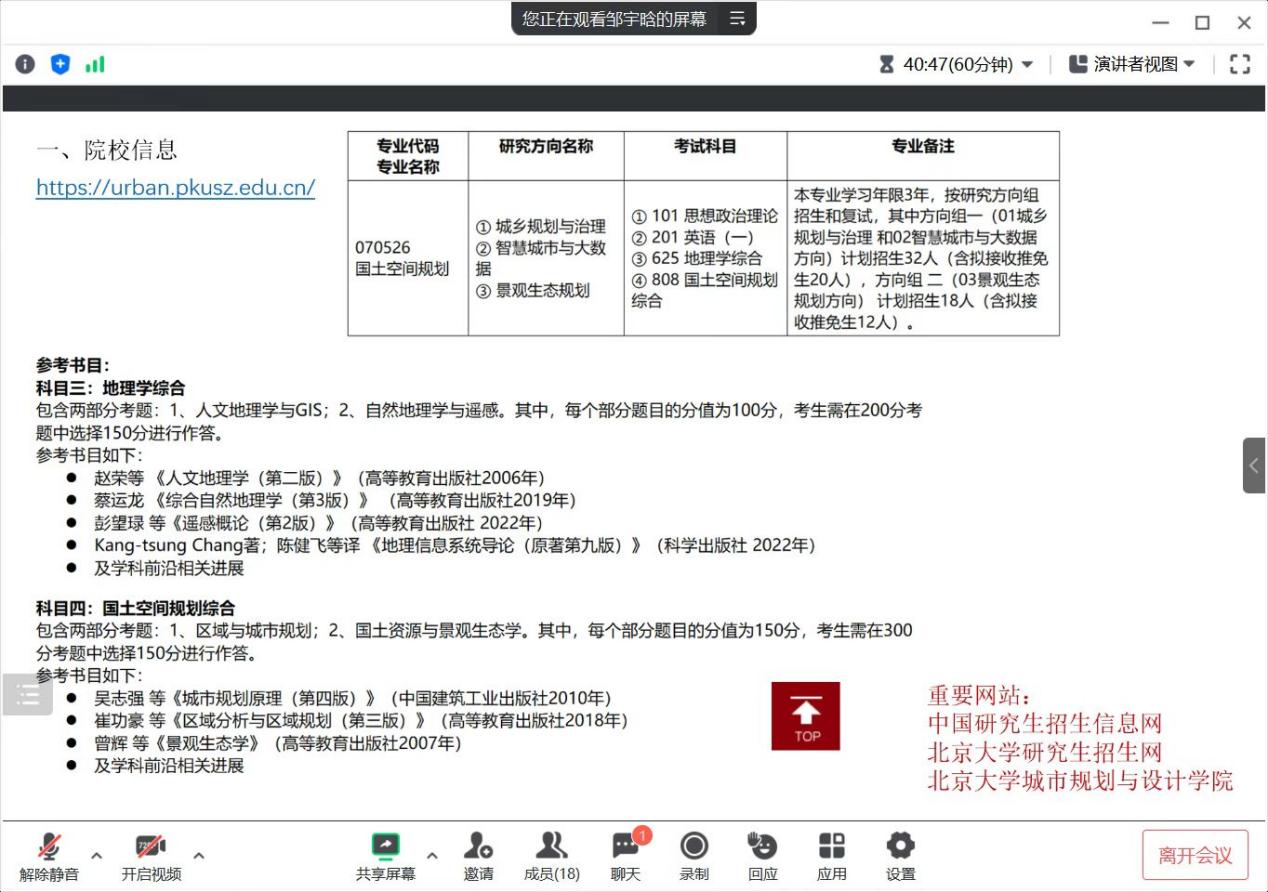Click the 离开会议 leave meeting button

tap(1195, 855)
